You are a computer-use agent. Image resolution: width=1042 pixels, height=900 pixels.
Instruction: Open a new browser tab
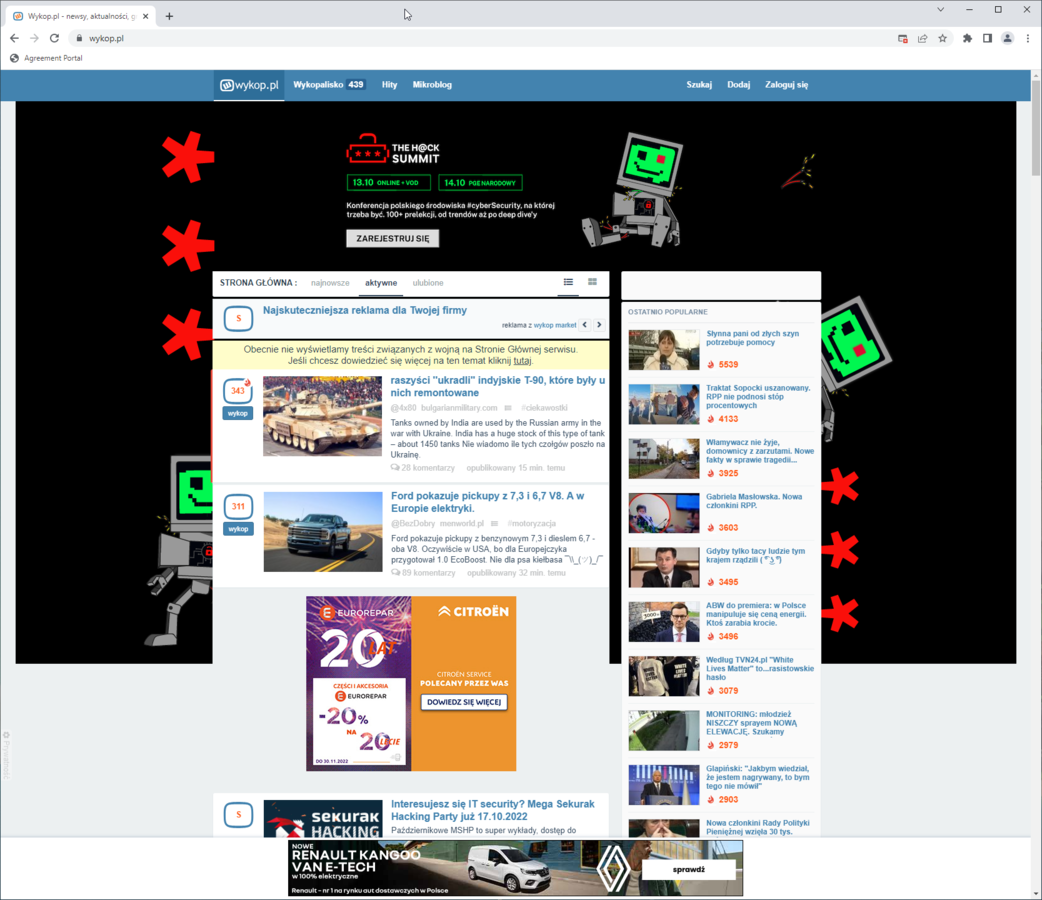[169, 16]
